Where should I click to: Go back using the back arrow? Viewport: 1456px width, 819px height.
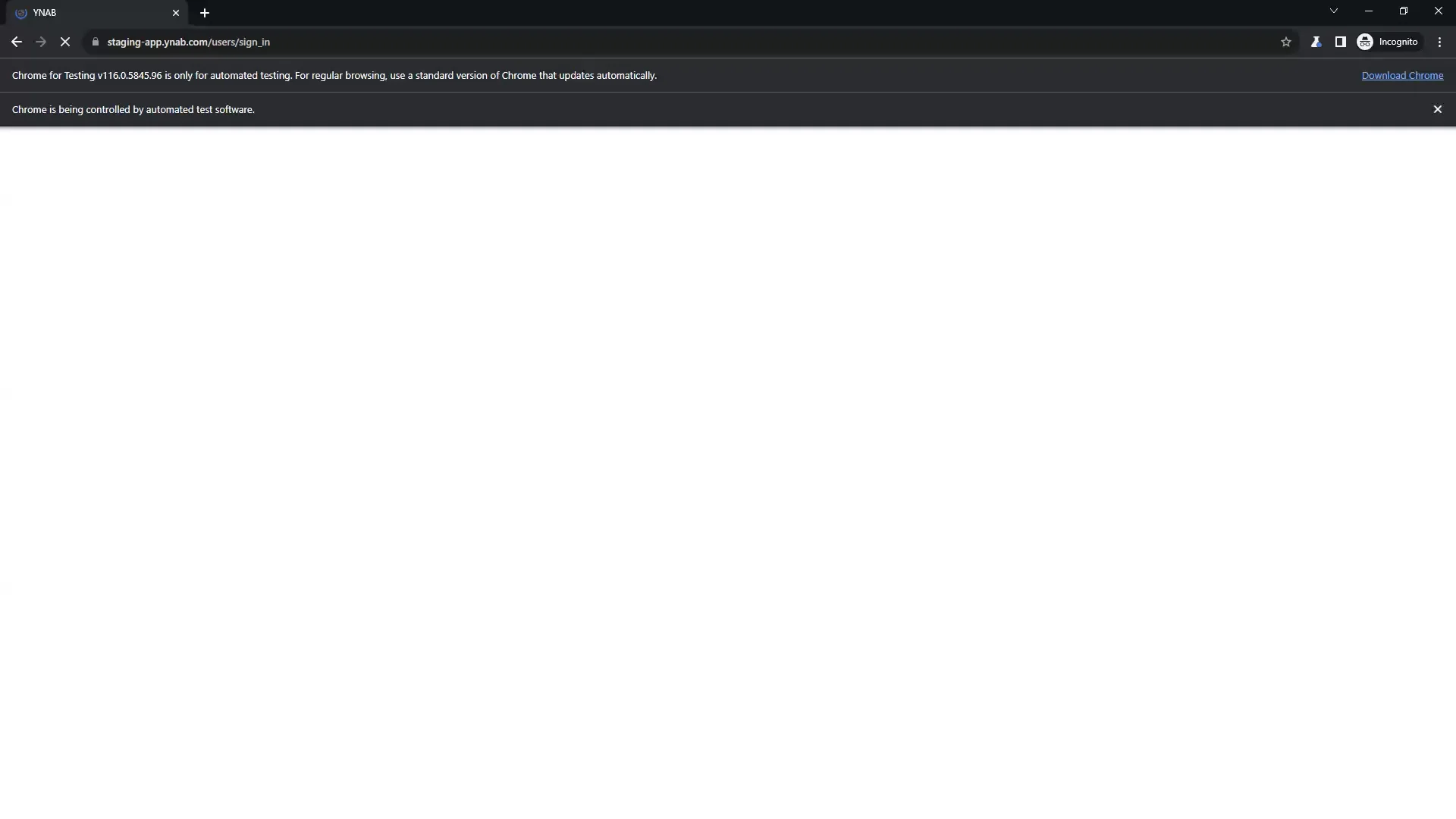(x=17, y=42)
